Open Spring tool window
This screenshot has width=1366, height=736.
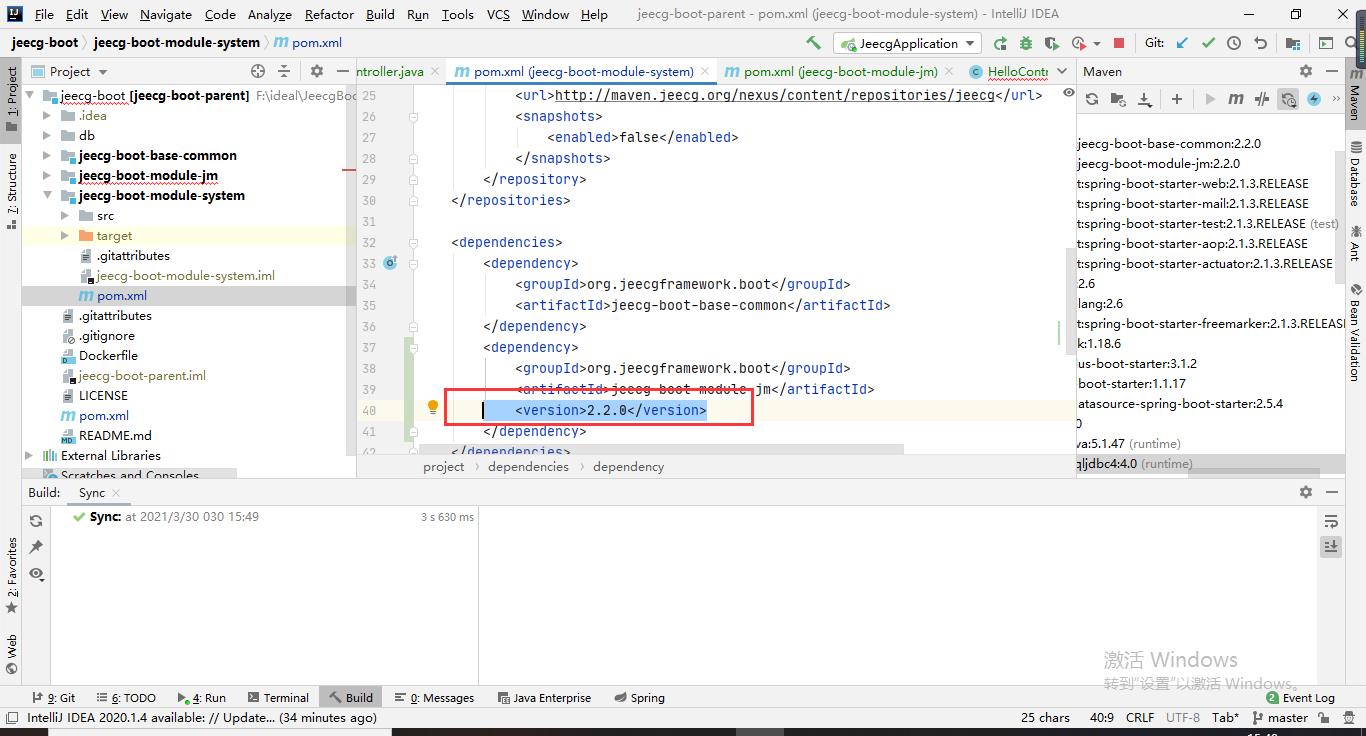[639, 698]
